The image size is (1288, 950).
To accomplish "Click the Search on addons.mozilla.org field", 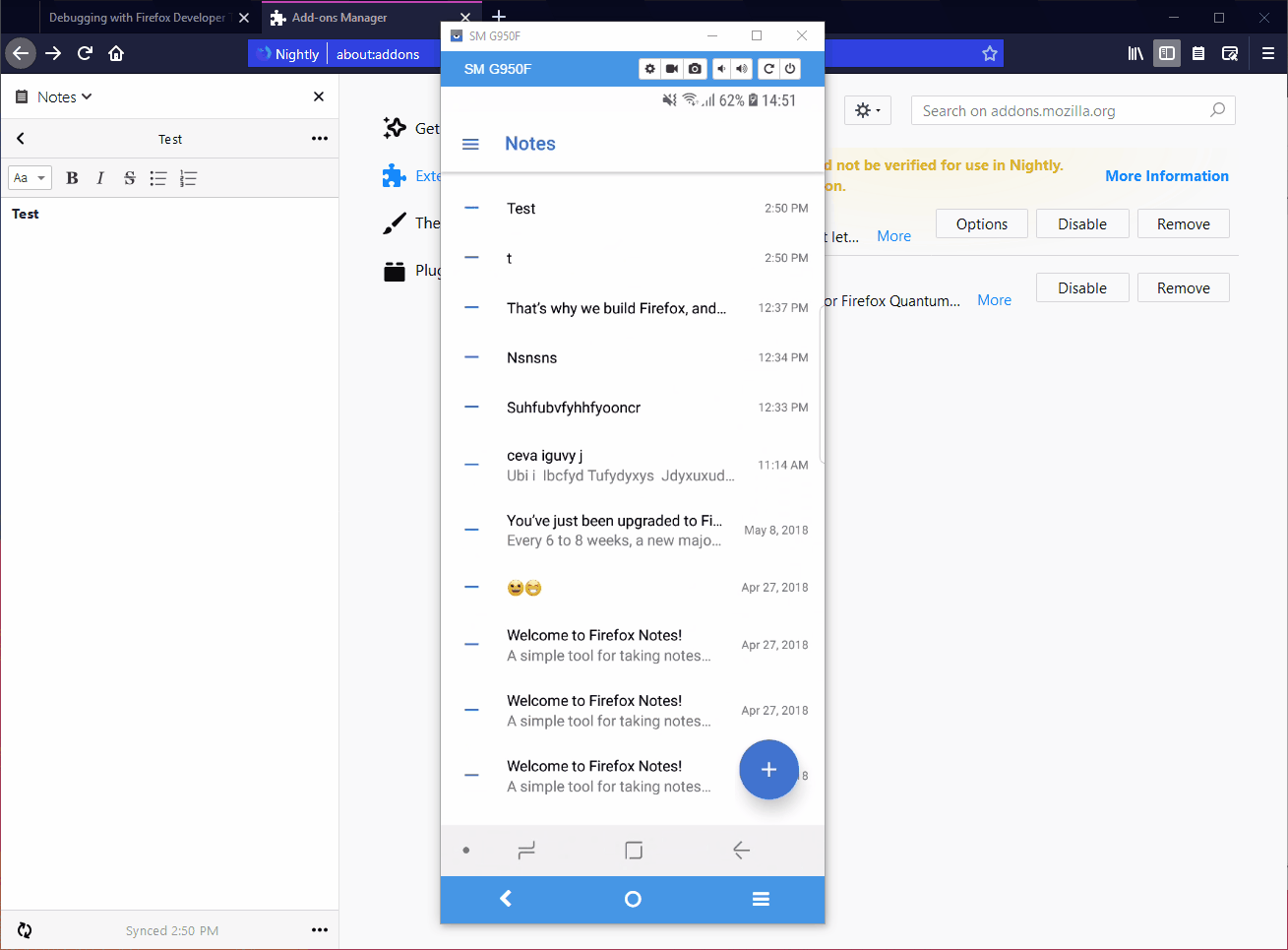I will tap(1073, 110).
